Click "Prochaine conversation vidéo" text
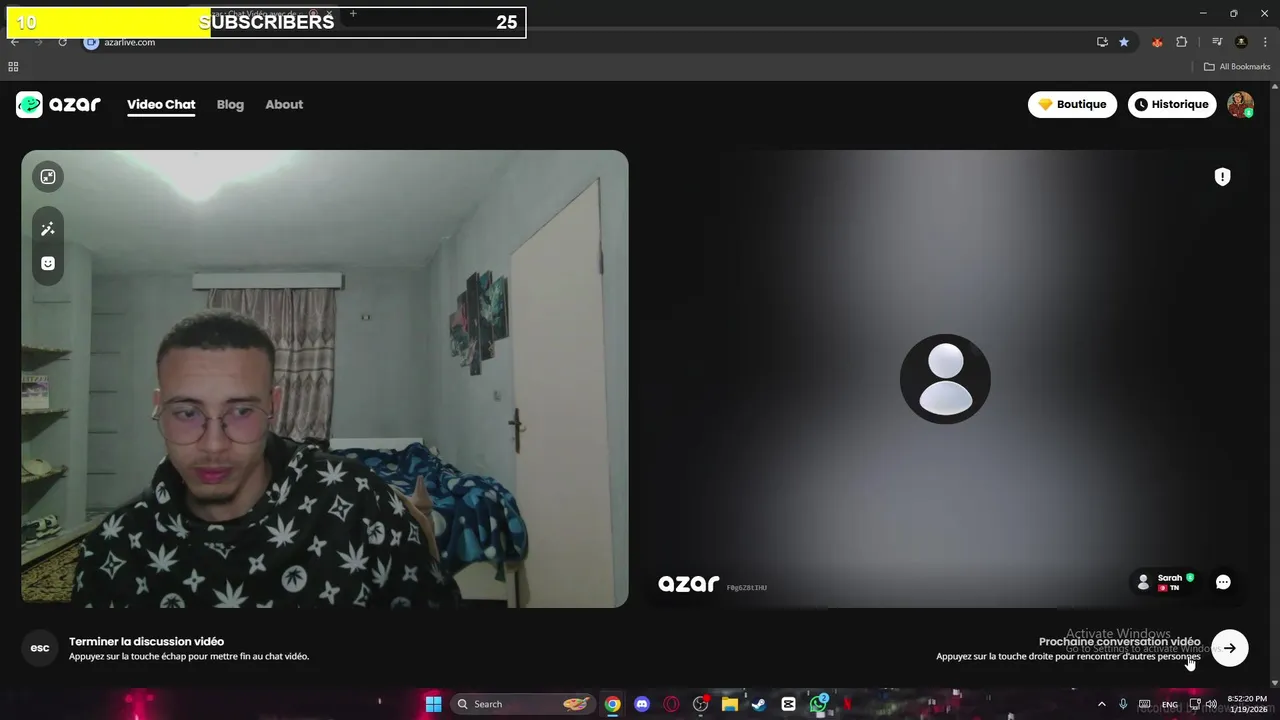Image resolution: width=1280 pixels, height=720 pixels. [x=1119, y=642]
